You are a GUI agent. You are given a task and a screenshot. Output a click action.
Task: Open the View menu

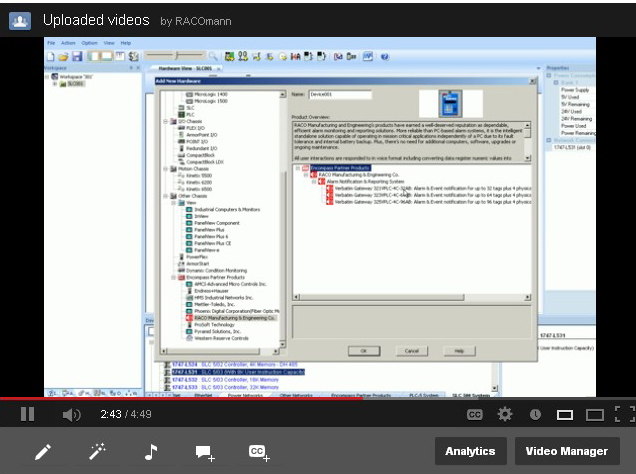pyautogui.click(x=109, y=43)
